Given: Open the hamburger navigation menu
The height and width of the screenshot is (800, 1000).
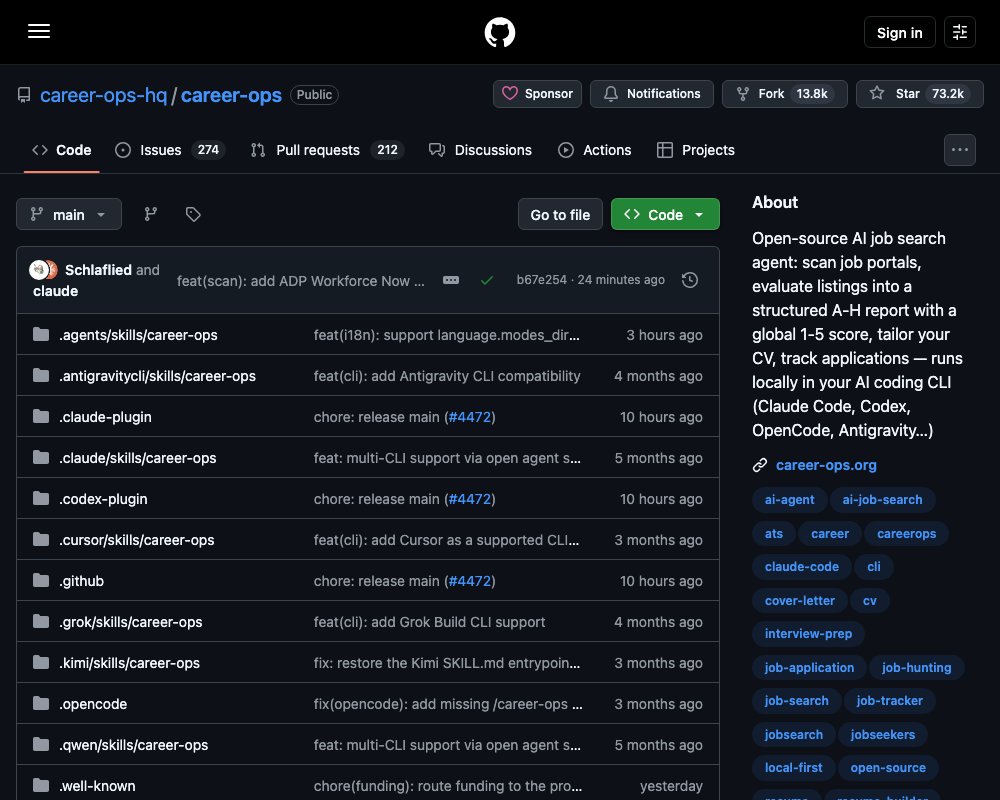Looking at the screenshot, I should coord(39,31).
